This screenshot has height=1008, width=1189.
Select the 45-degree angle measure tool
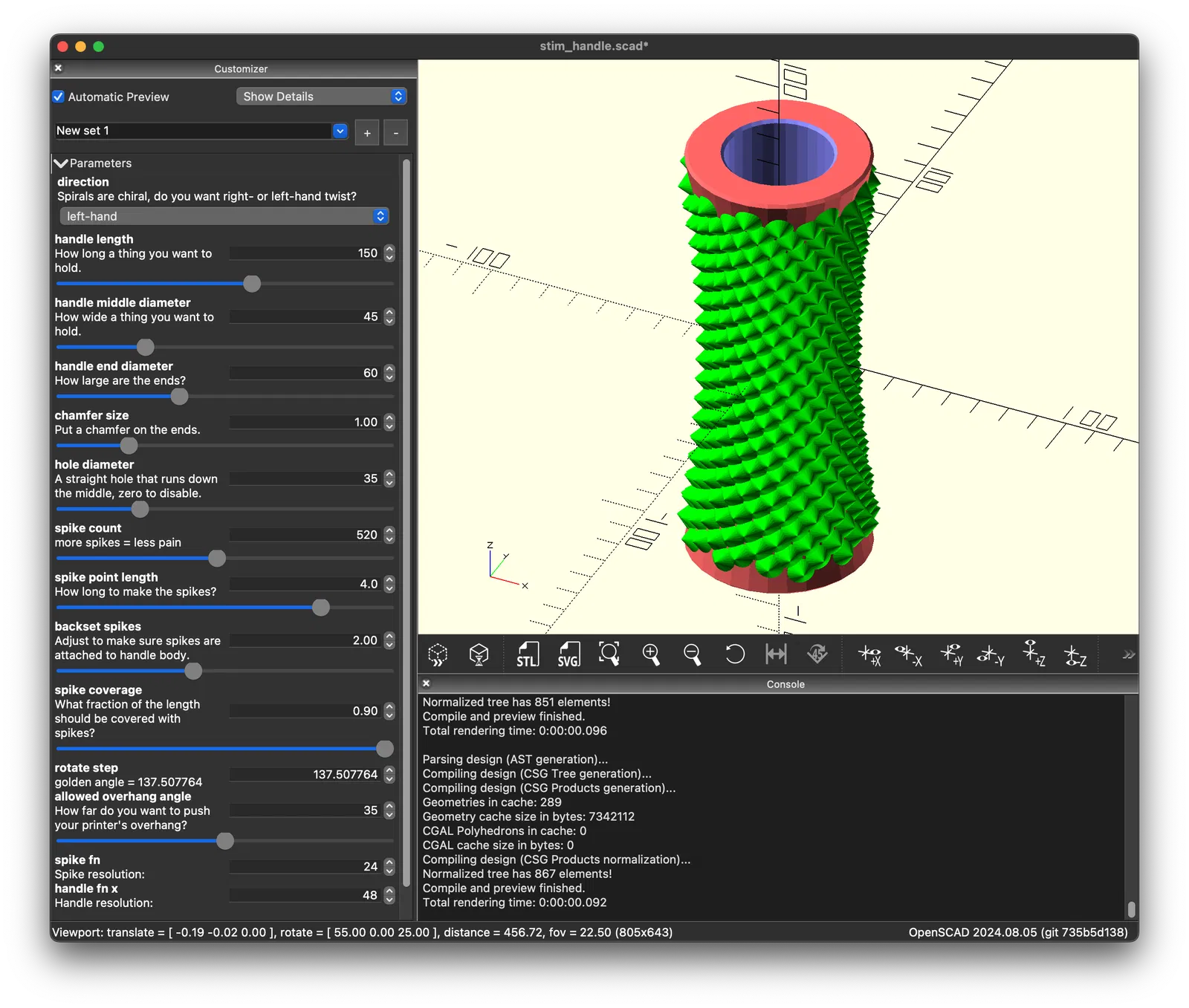817,654
